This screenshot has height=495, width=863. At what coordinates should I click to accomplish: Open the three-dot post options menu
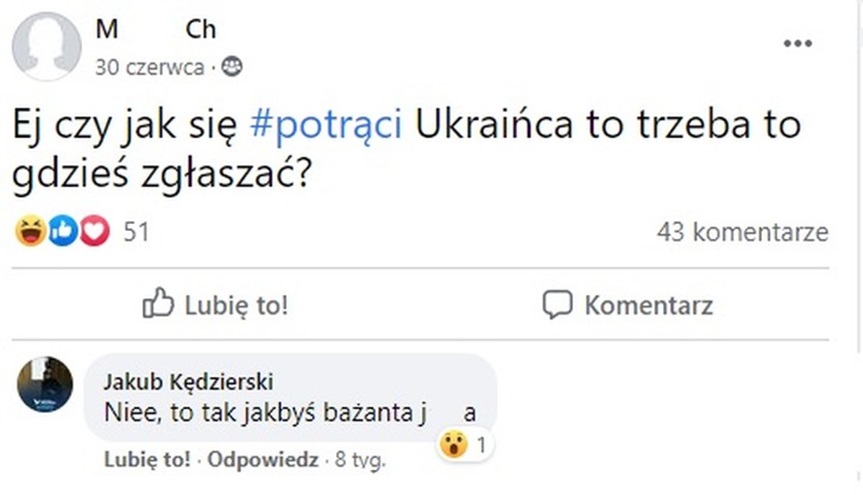797,45
